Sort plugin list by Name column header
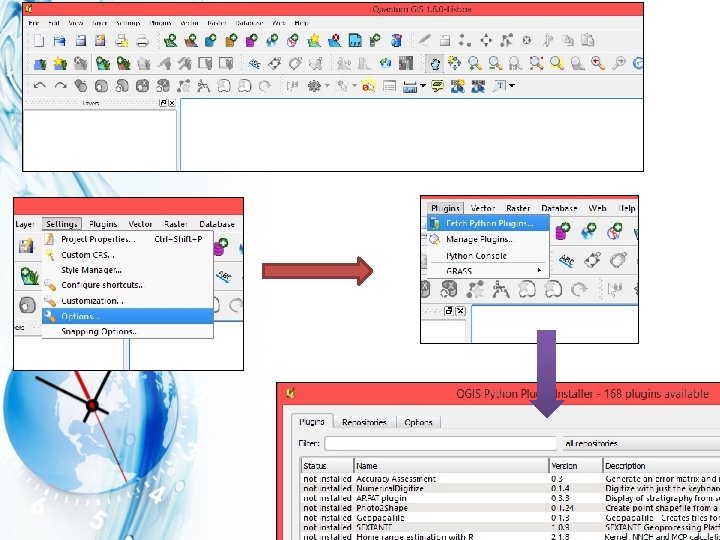This screenshot has width=720, height=540. pos(451,466)
